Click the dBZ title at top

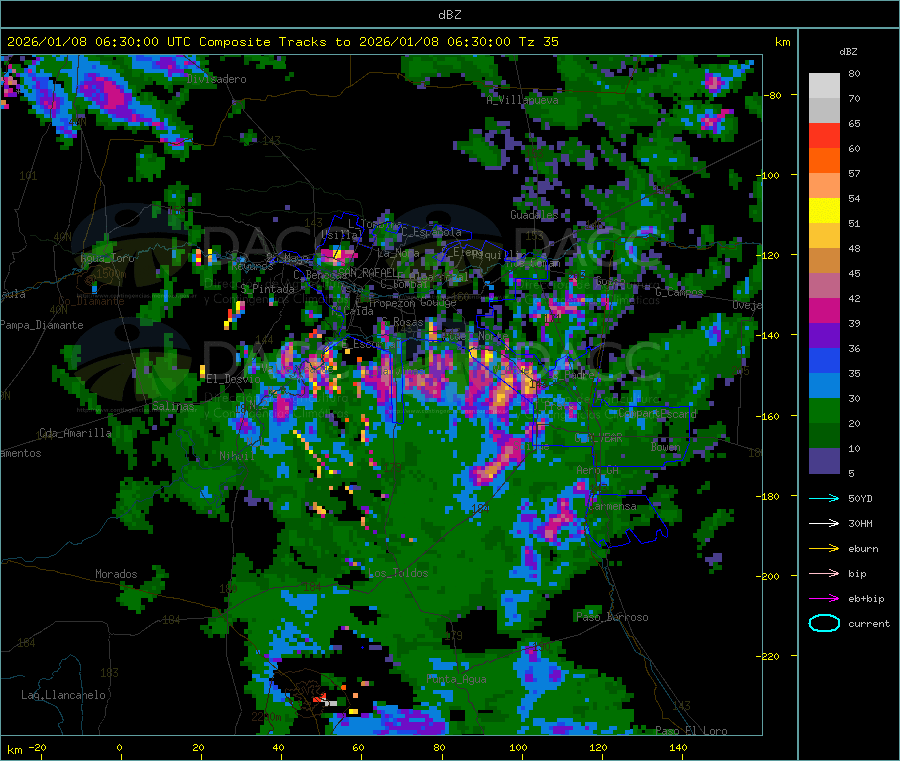click(449, 15)
